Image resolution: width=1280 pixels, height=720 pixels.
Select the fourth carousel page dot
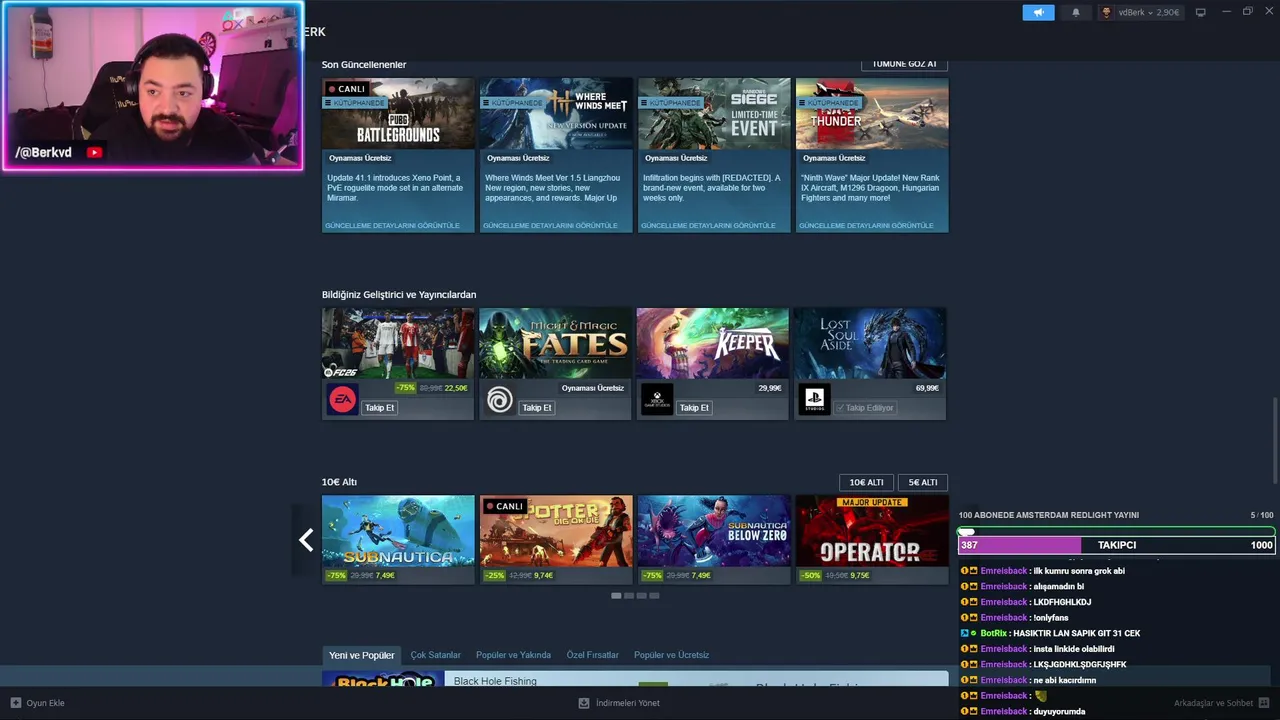pyautogui.click(x=654, y=596)
